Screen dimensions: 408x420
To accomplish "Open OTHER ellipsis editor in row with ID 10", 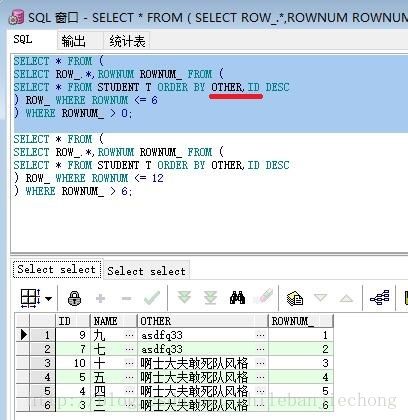I will pyautogui.click(x=261, y=363).
